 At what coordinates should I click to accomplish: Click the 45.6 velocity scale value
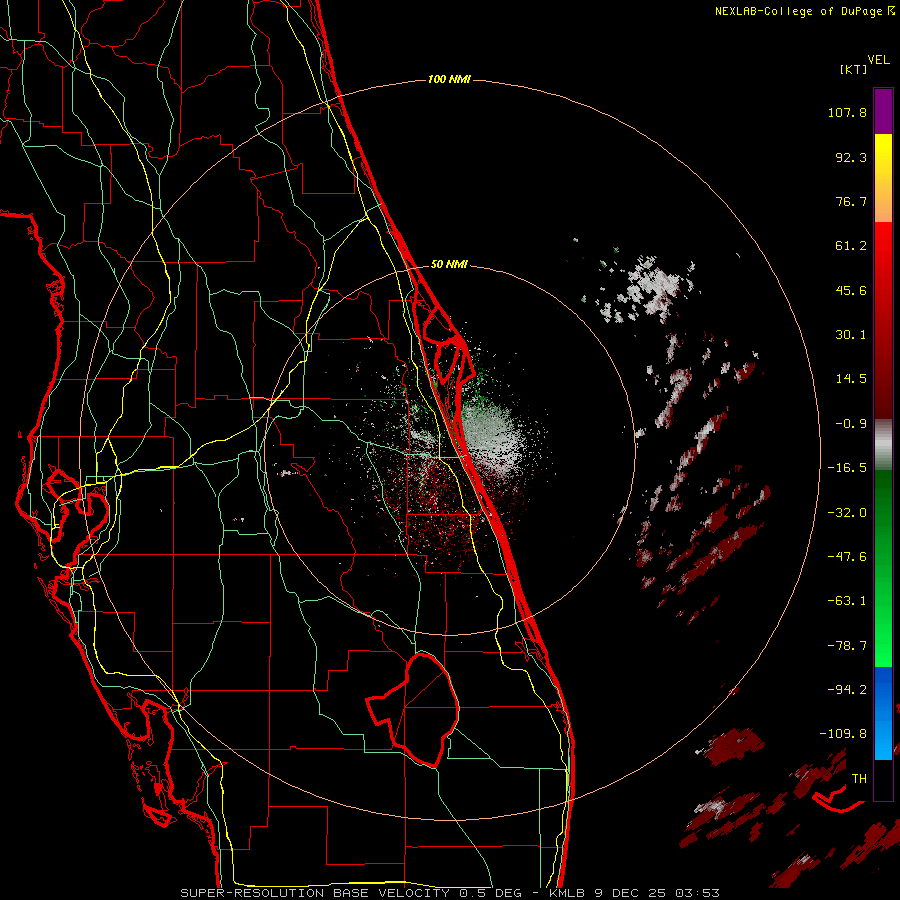(851, 290)
